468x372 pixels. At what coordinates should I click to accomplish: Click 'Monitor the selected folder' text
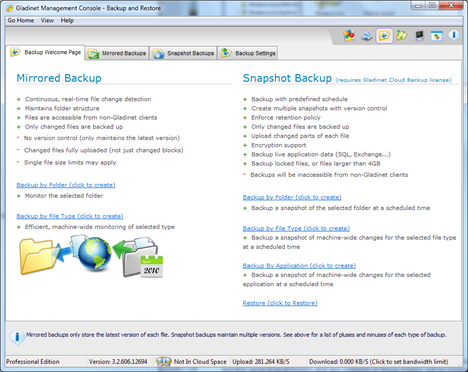click(64, 196)
